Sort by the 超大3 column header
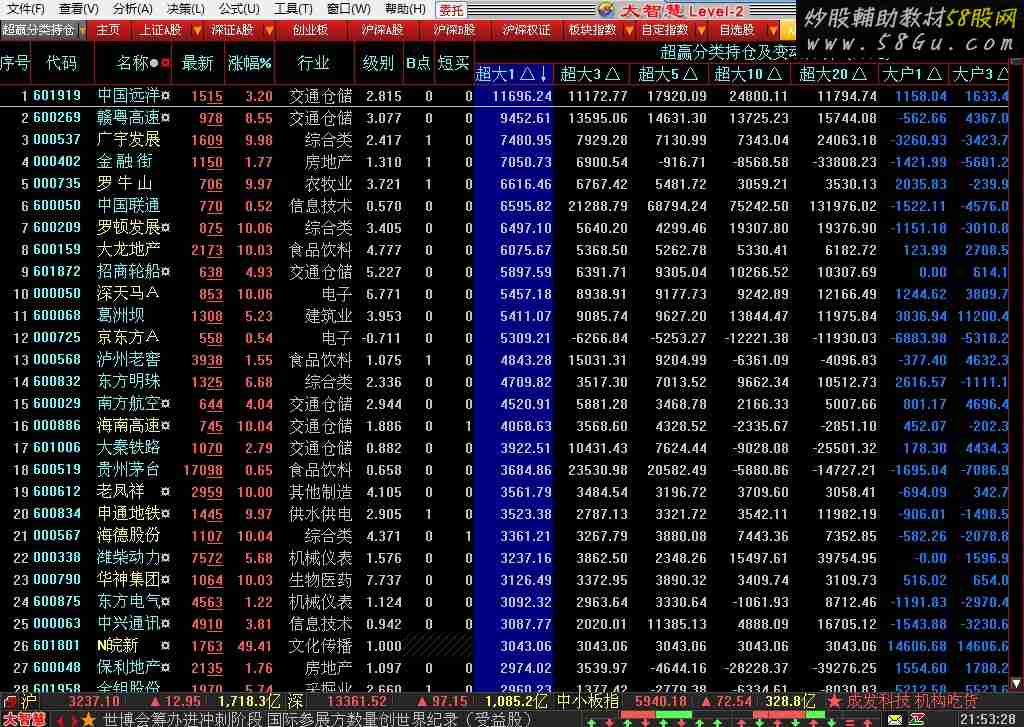Screen dimensions: 1024x727 click(x=590, y=74)
